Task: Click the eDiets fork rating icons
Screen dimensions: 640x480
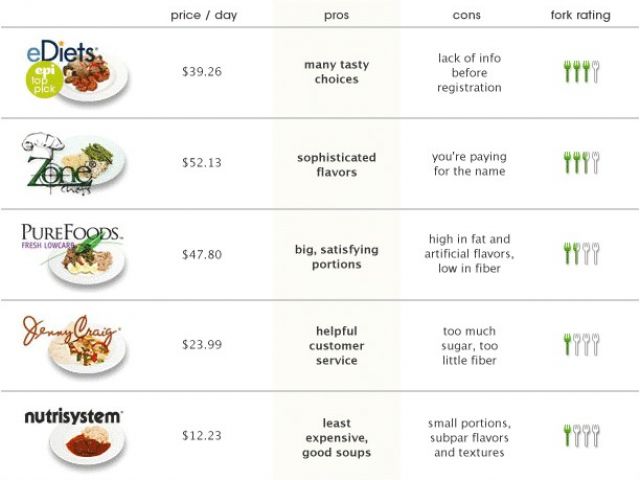Action: [x=581, y=72]
